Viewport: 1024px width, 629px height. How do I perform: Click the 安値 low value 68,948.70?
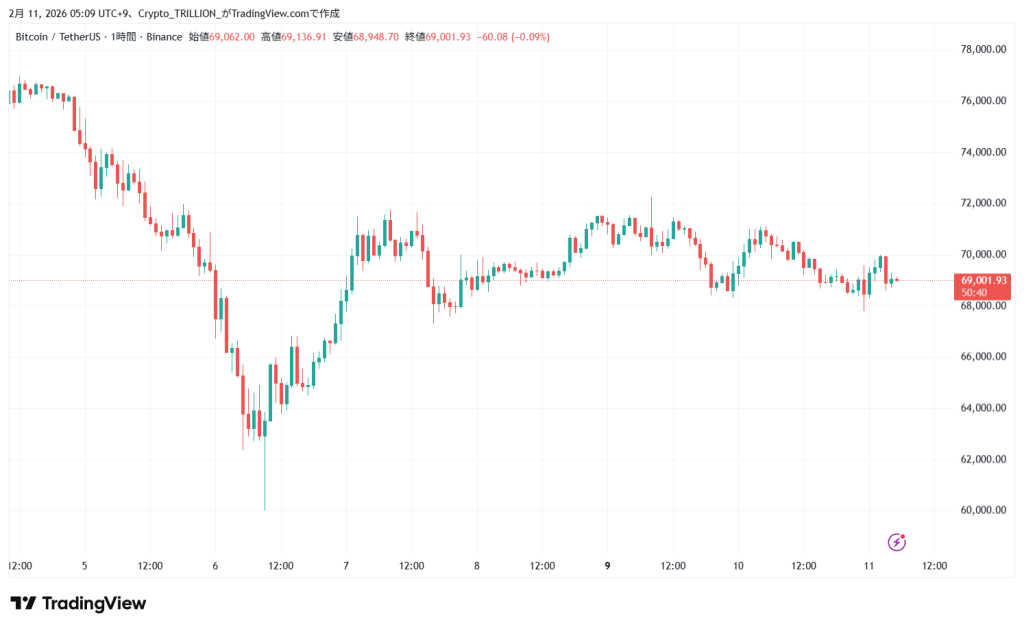coord(377,37)
